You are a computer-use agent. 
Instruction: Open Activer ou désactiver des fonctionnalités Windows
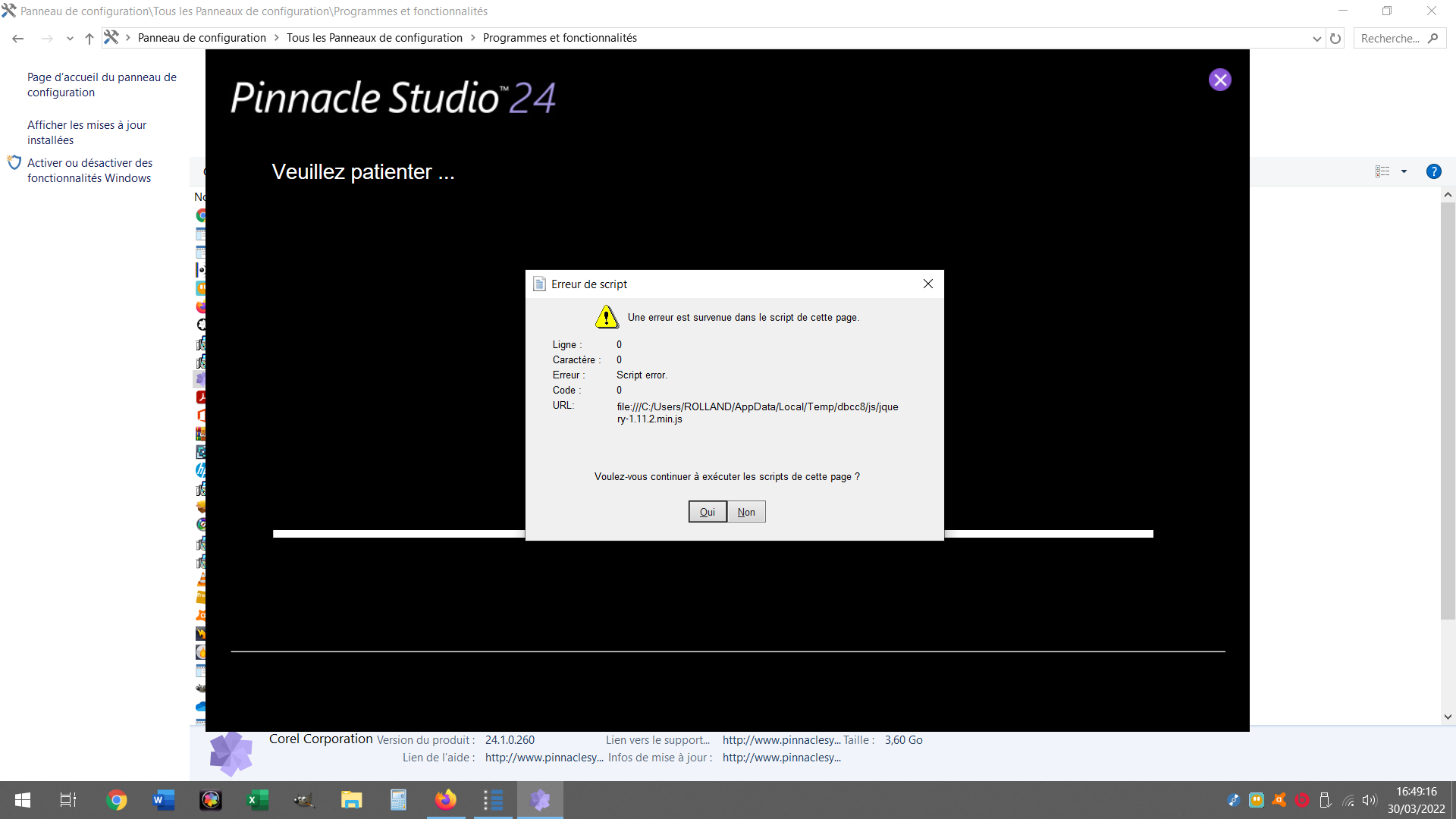click(x=89, y=170)
